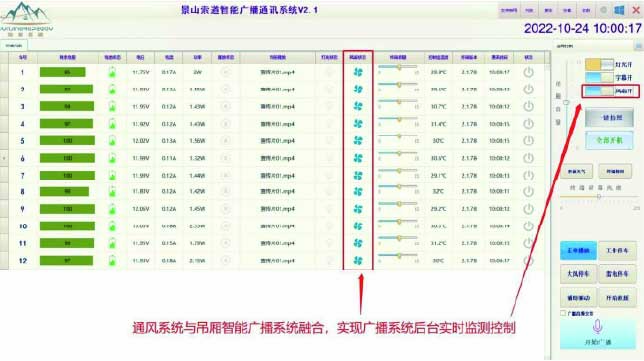Select the 12.02V voltage cell
The height and width of the screenshot is (361, 644).
point(140,140)
